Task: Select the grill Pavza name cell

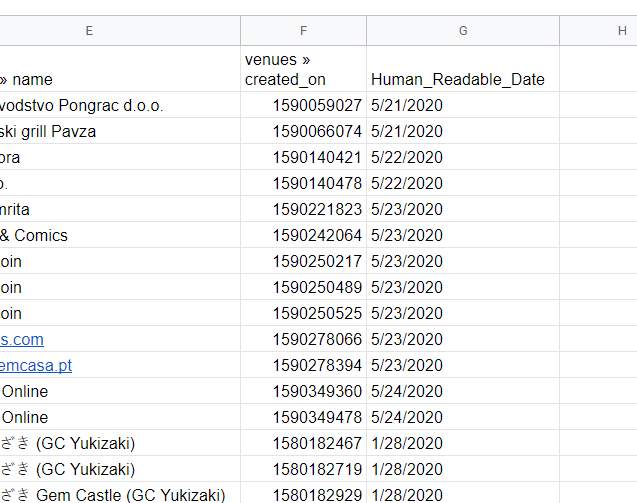Action: (120, 131)
